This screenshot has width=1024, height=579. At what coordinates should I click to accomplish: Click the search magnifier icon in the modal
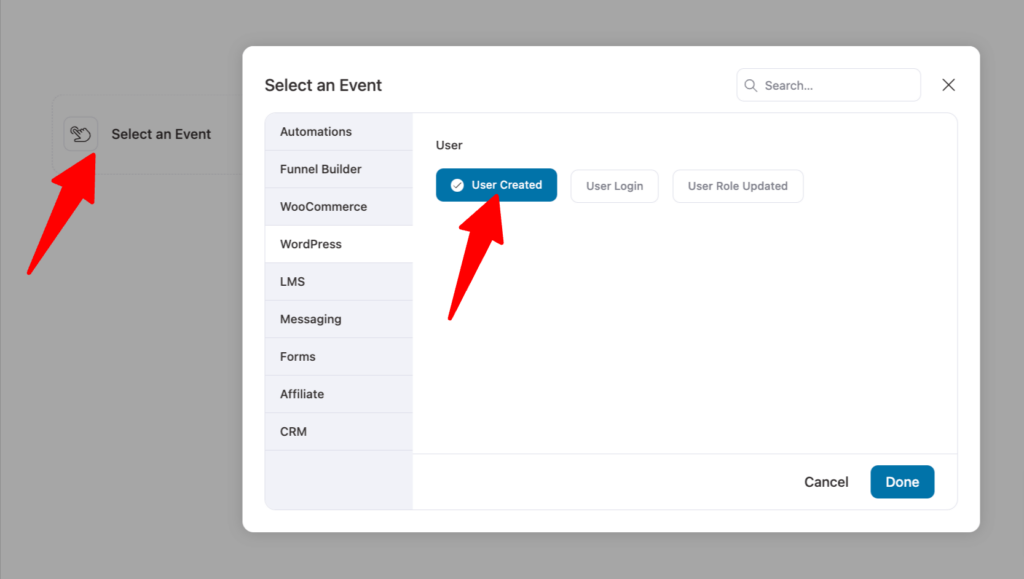pos(751,85)
